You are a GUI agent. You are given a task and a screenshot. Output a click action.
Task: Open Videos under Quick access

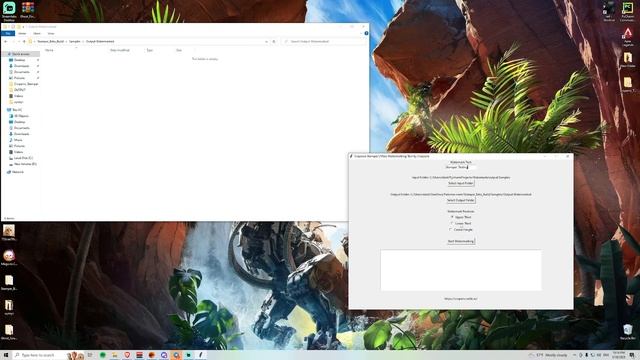(x=18, y=96)
